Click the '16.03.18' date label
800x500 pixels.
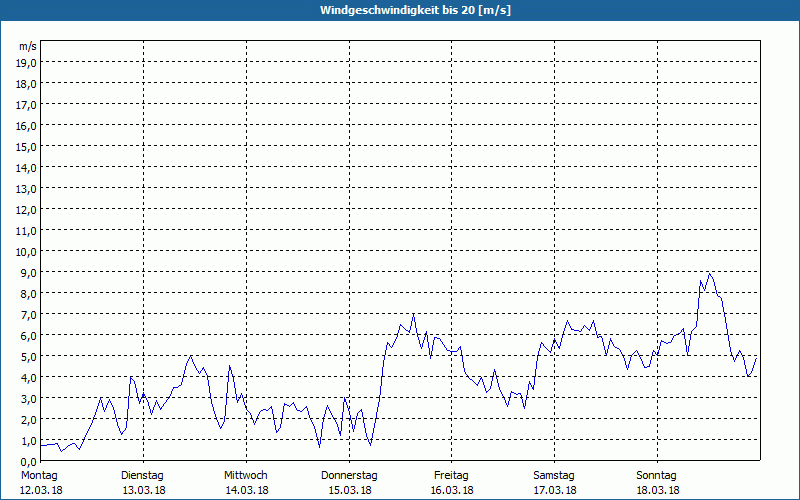pos(452,490)
